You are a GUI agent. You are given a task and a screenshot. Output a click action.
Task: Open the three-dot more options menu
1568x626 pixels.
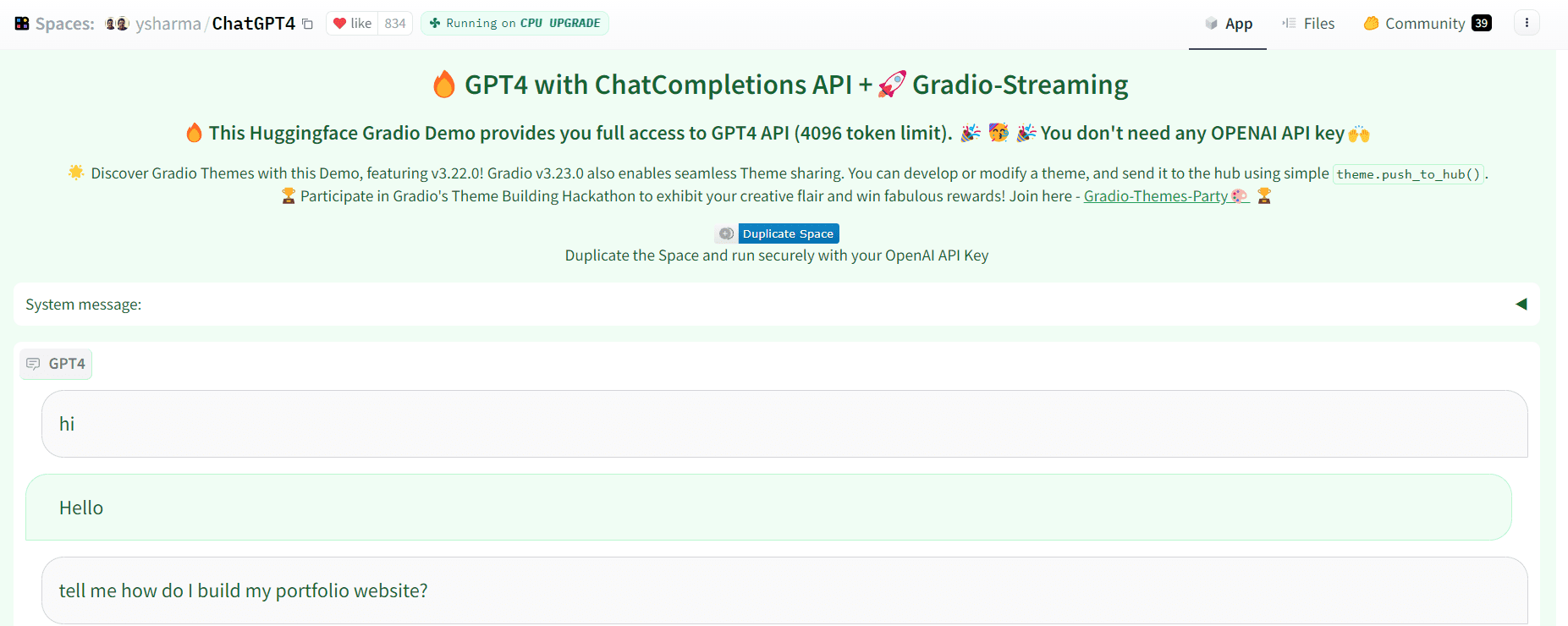coord(1527,23)
